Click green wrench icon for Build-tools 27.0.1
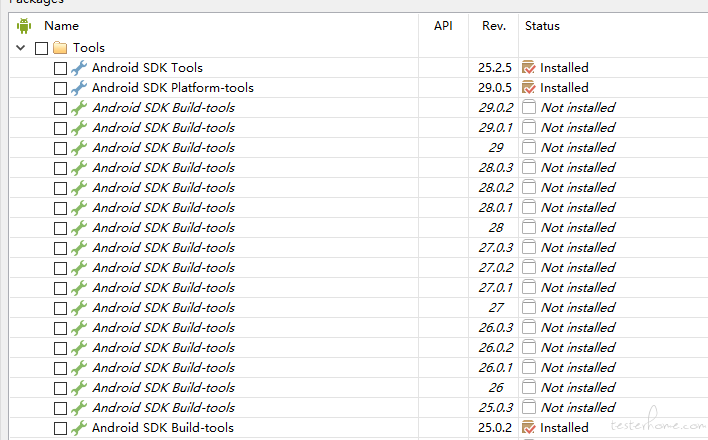This screenshot has width=708, height=440. pos(79,288)
